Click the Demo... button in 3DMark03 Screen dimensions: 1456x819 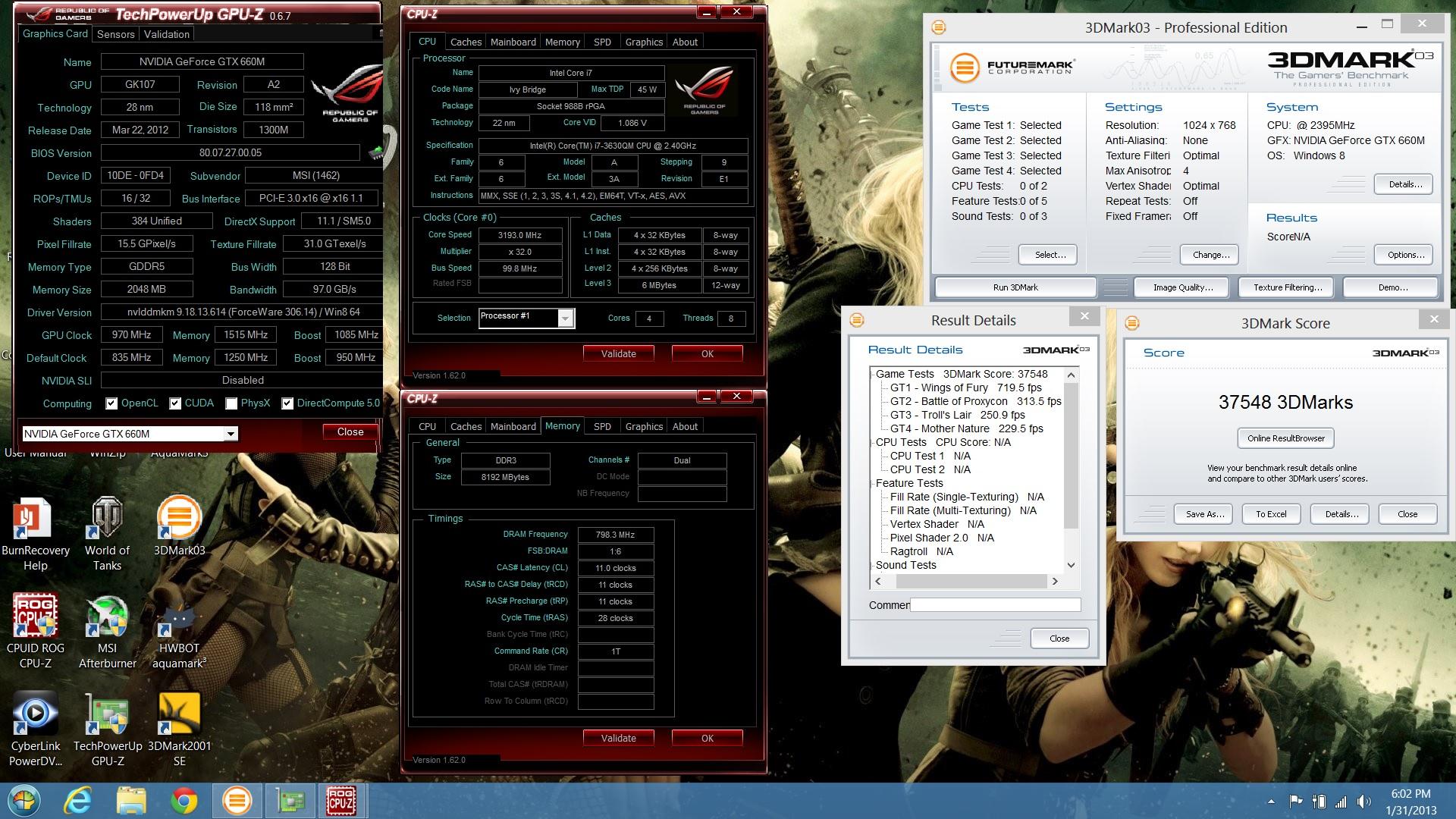tap(1392, 287)
